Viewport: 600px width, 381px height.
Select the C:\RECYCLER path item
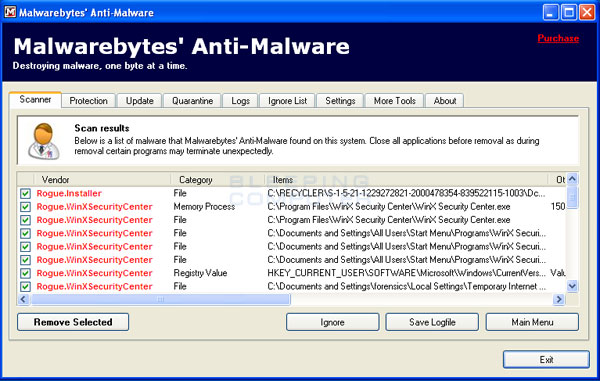coord(406,193)
